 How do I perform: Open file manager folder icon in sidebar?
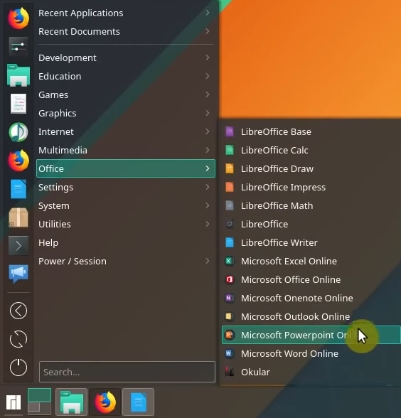coord(18,75)
